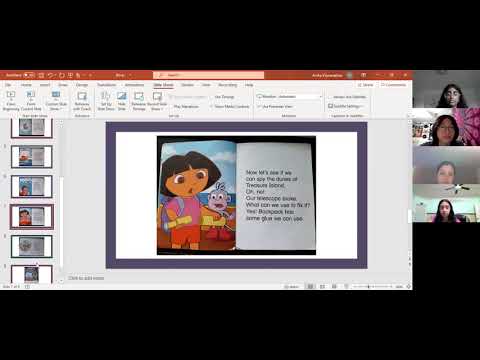Start slide show From Current Slide
Screen dimensions: 480x360
tap(31, 101)
